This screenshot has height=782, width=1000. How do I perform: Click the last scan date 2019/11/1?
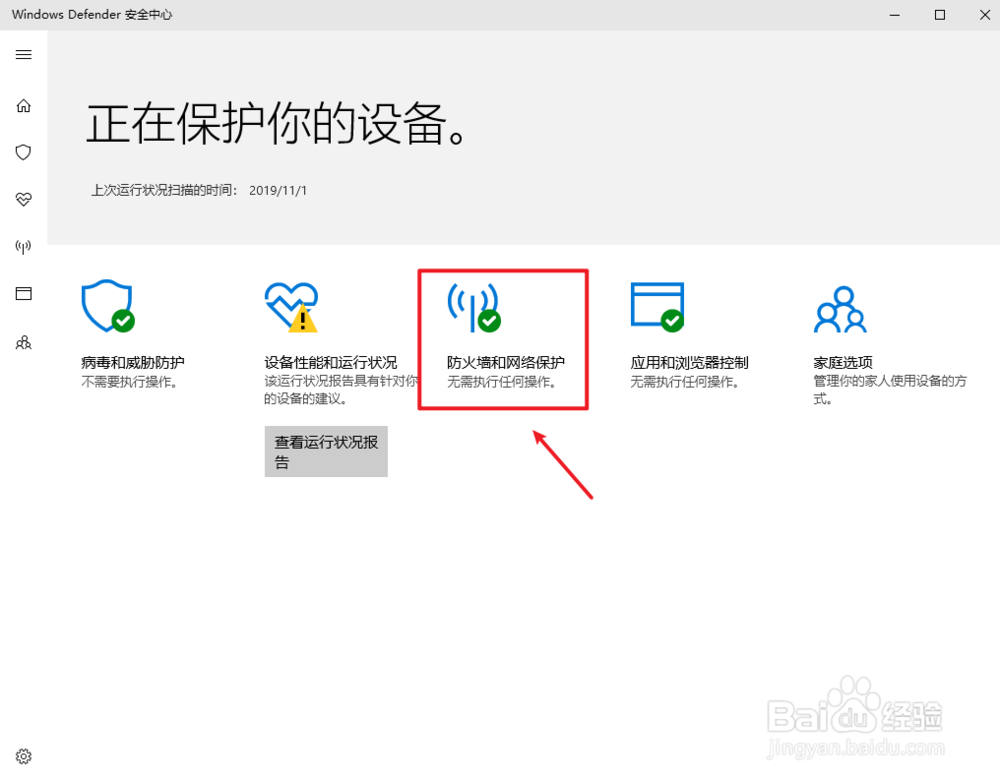point(278,190)
